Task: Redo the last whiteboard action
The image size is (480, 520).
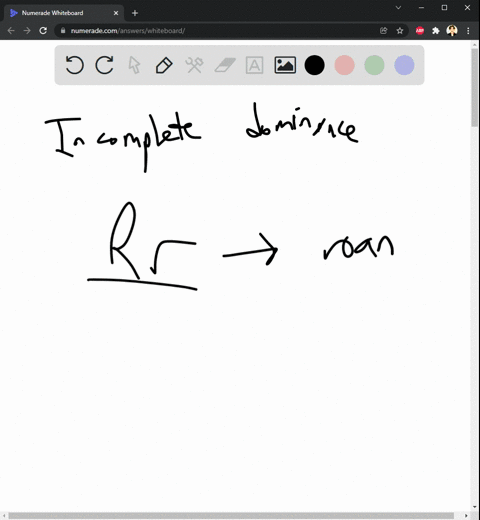Action: 104,65
